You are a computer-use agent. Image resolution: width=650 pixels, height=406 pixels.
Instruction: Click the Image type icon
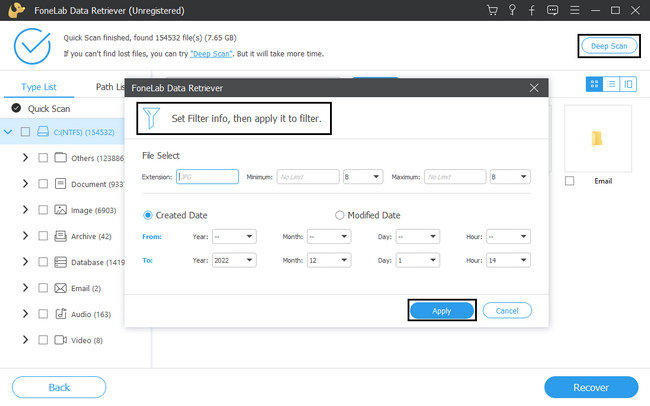point(61,209)
